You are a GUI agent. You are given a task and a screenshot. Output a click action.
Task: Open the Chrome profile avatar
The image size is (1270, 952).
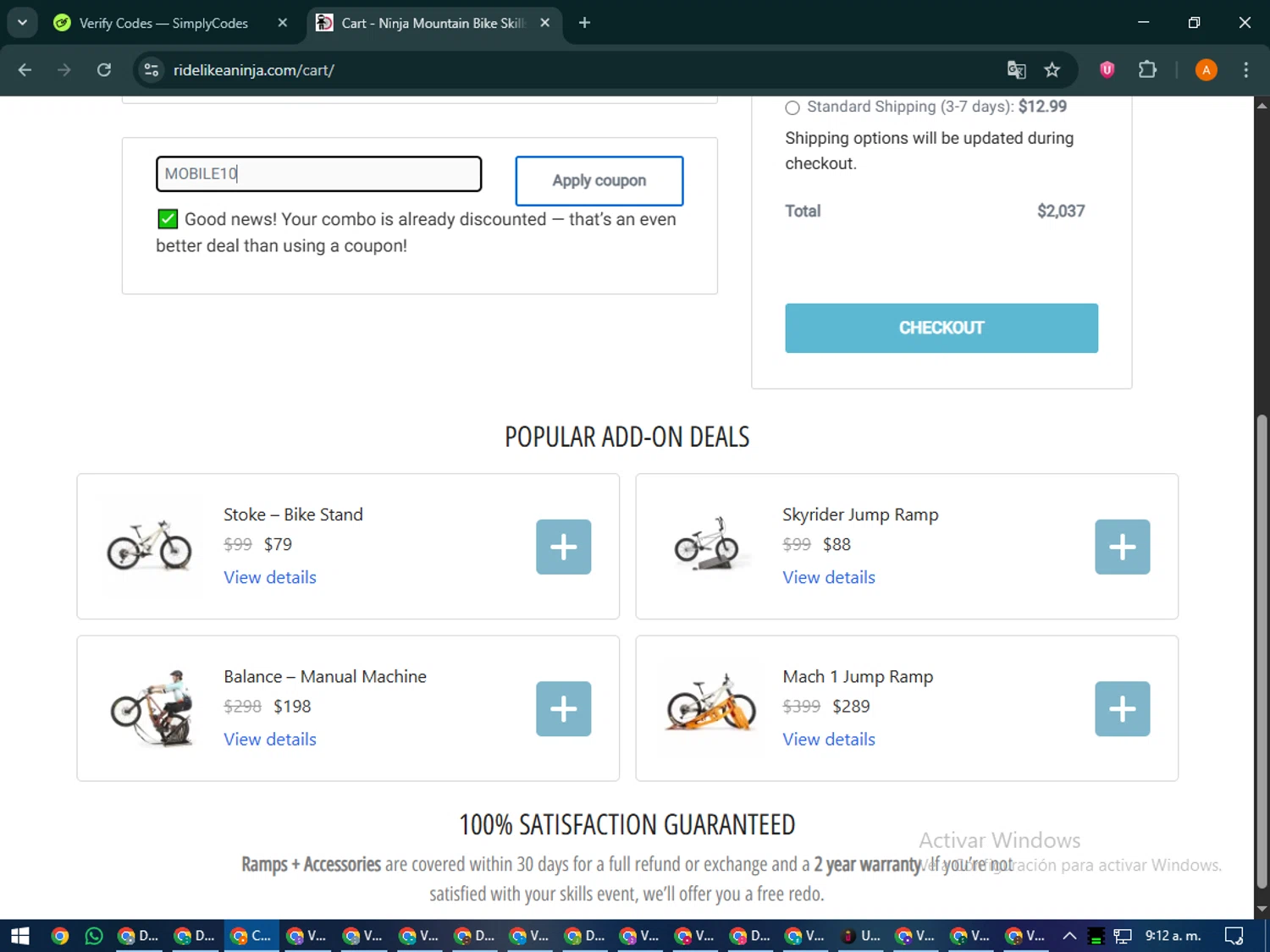[1206, 70]
